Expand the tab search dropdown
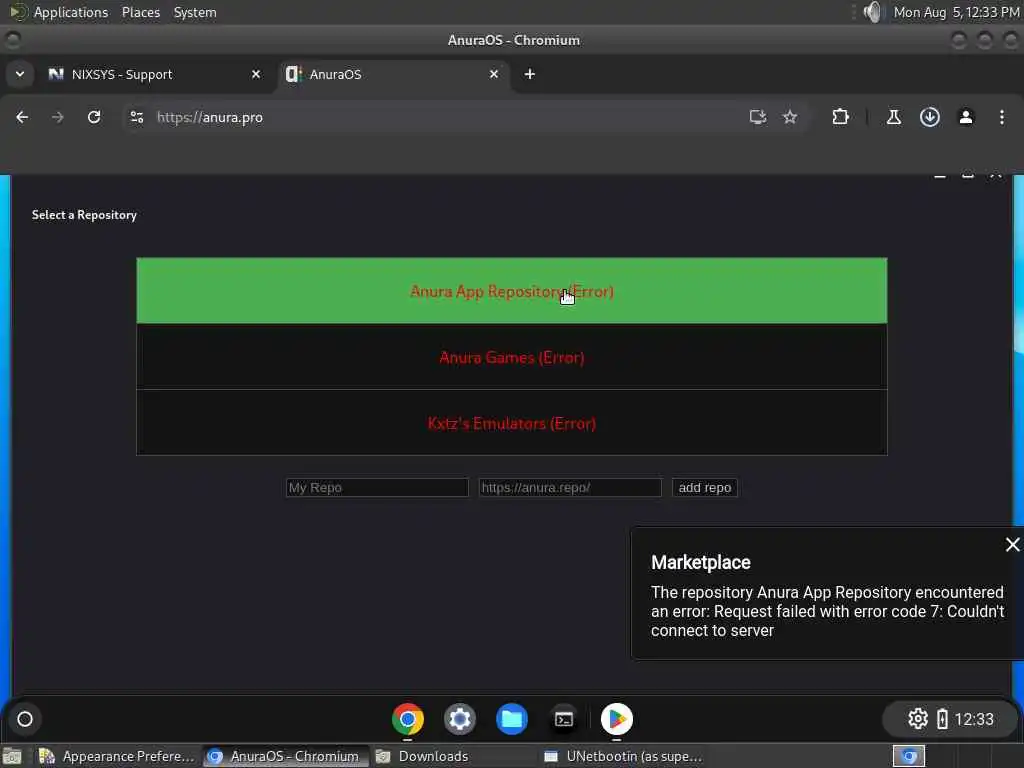Viewport: 1024px width, 768px height. (20, 74)
